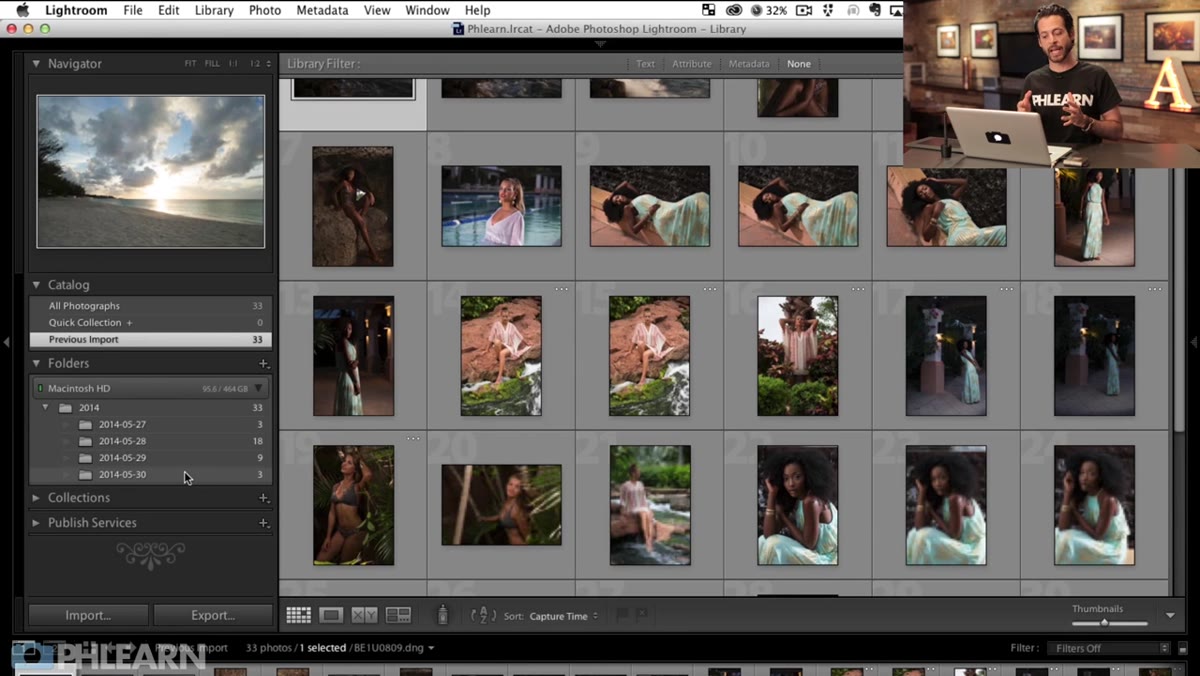Viewport: 1200px width, 676px height.
Task: Select pool portrait thumbnail in row 7
Action: [501, 206]
